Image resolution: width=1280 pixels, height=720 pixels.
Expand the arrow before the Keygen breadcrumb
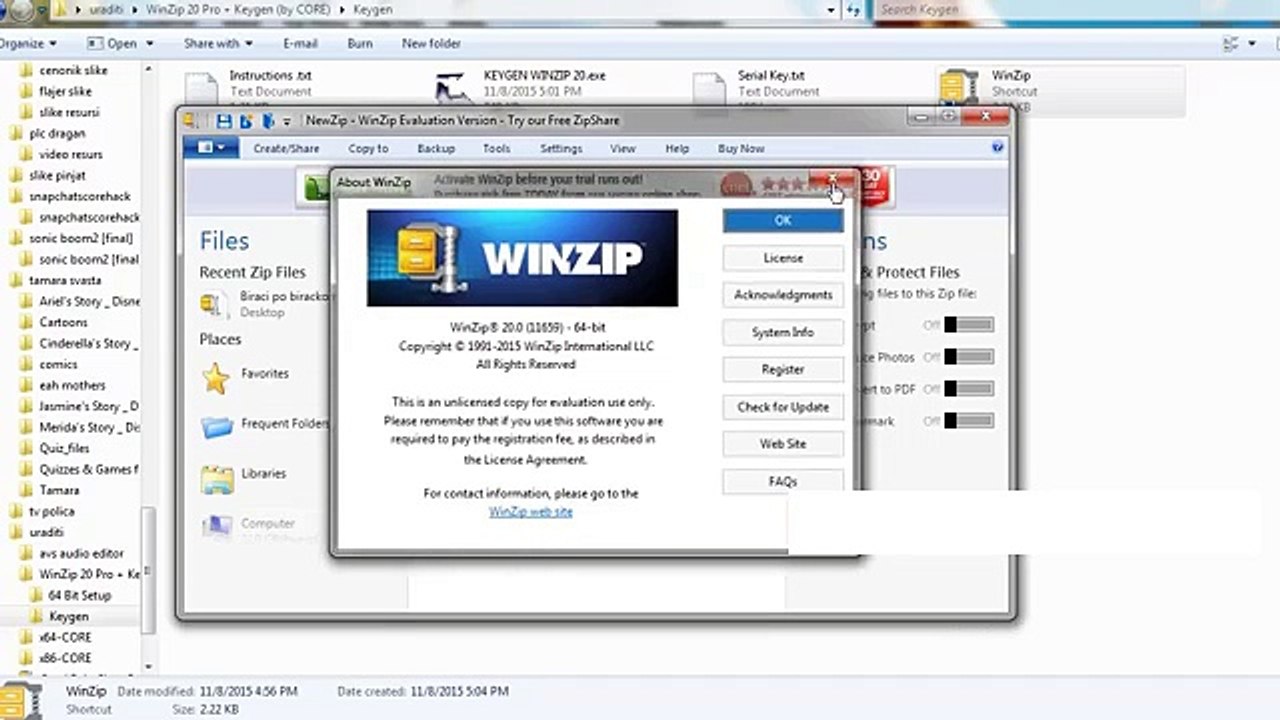343,10
